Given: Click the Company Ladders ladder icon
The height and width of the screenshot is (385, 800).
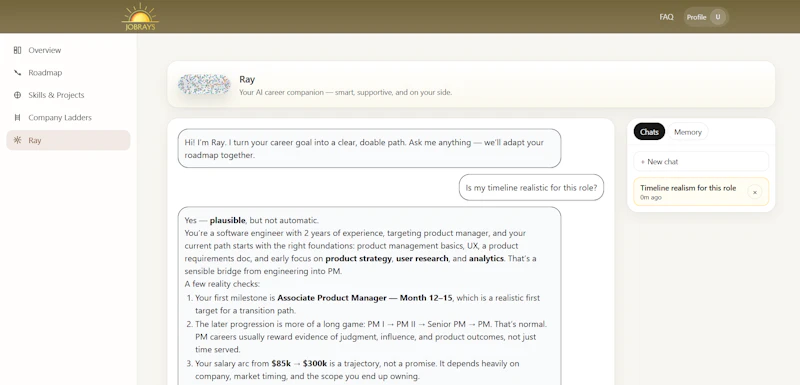Looking at the screenshot, I should (x=17, y=117).
